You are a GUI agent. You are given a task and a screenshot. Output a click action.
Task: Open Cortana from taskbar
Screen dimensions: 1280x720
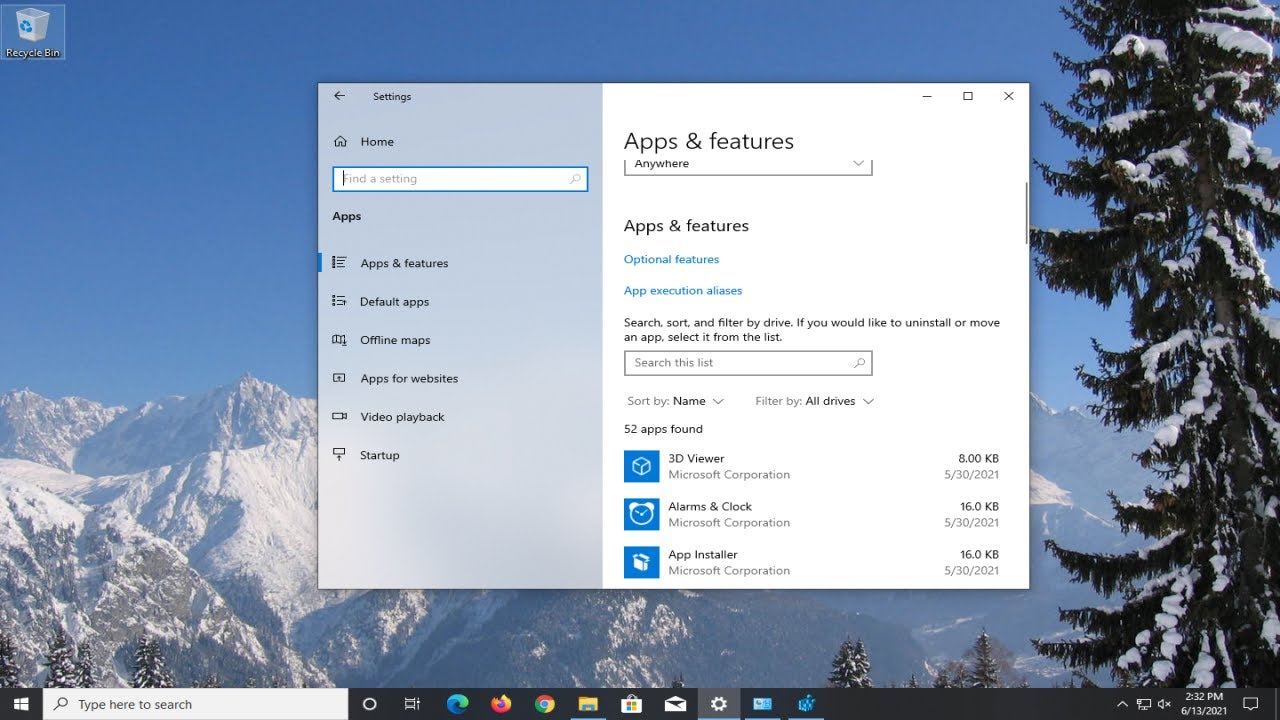pyautogui.click(x=369, y=704)
